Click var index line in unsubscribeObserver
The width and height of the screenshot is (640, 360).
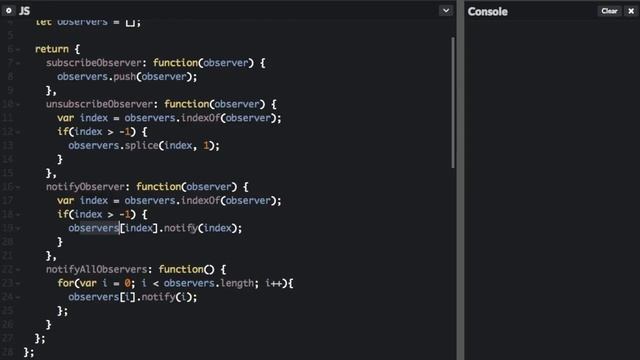click(169, 118)
